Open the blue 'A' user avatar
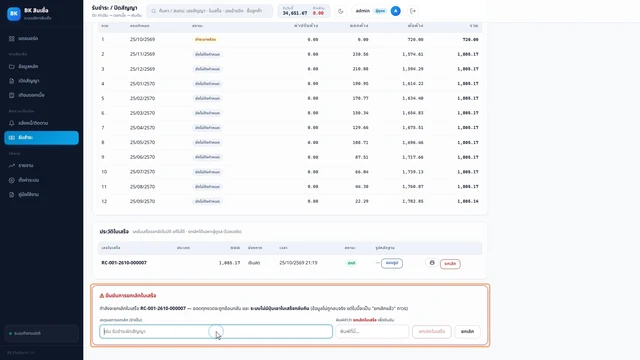 tap(396, 11)
